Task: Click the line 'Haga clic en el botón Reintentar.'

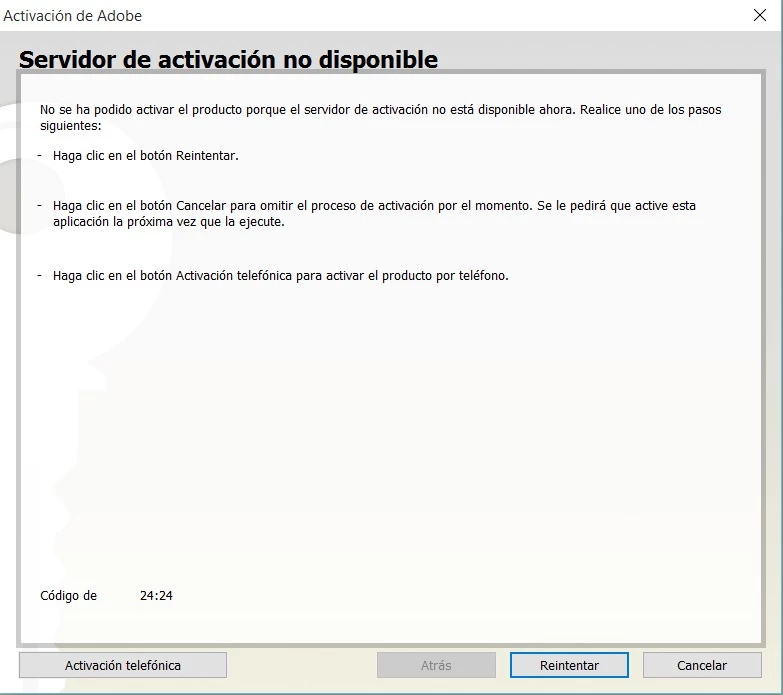Action: coord(146,156)
